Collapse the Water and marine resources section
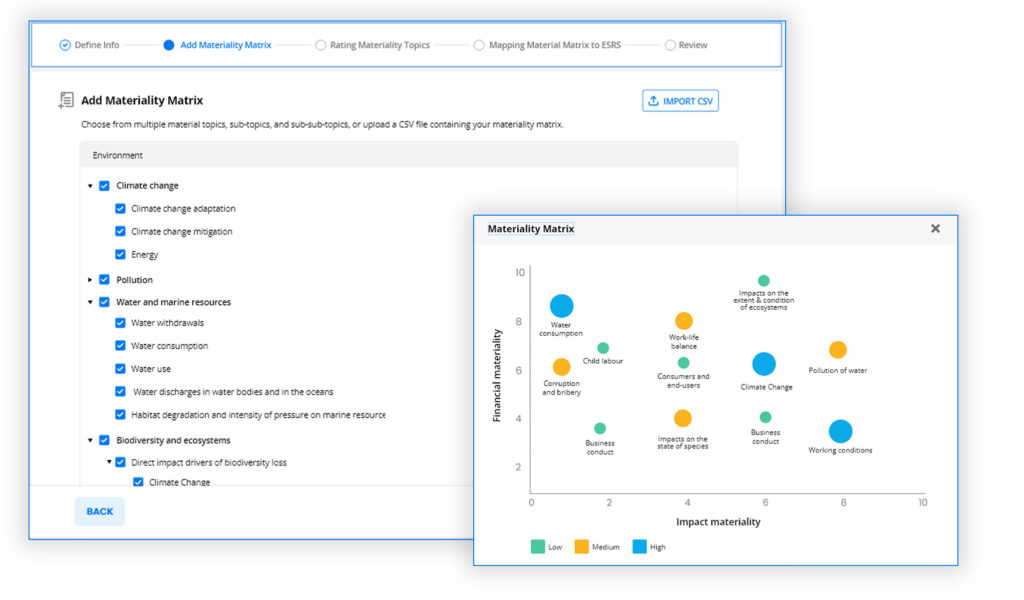This screenshot has width=1024, height=600. tap(88, 301)
